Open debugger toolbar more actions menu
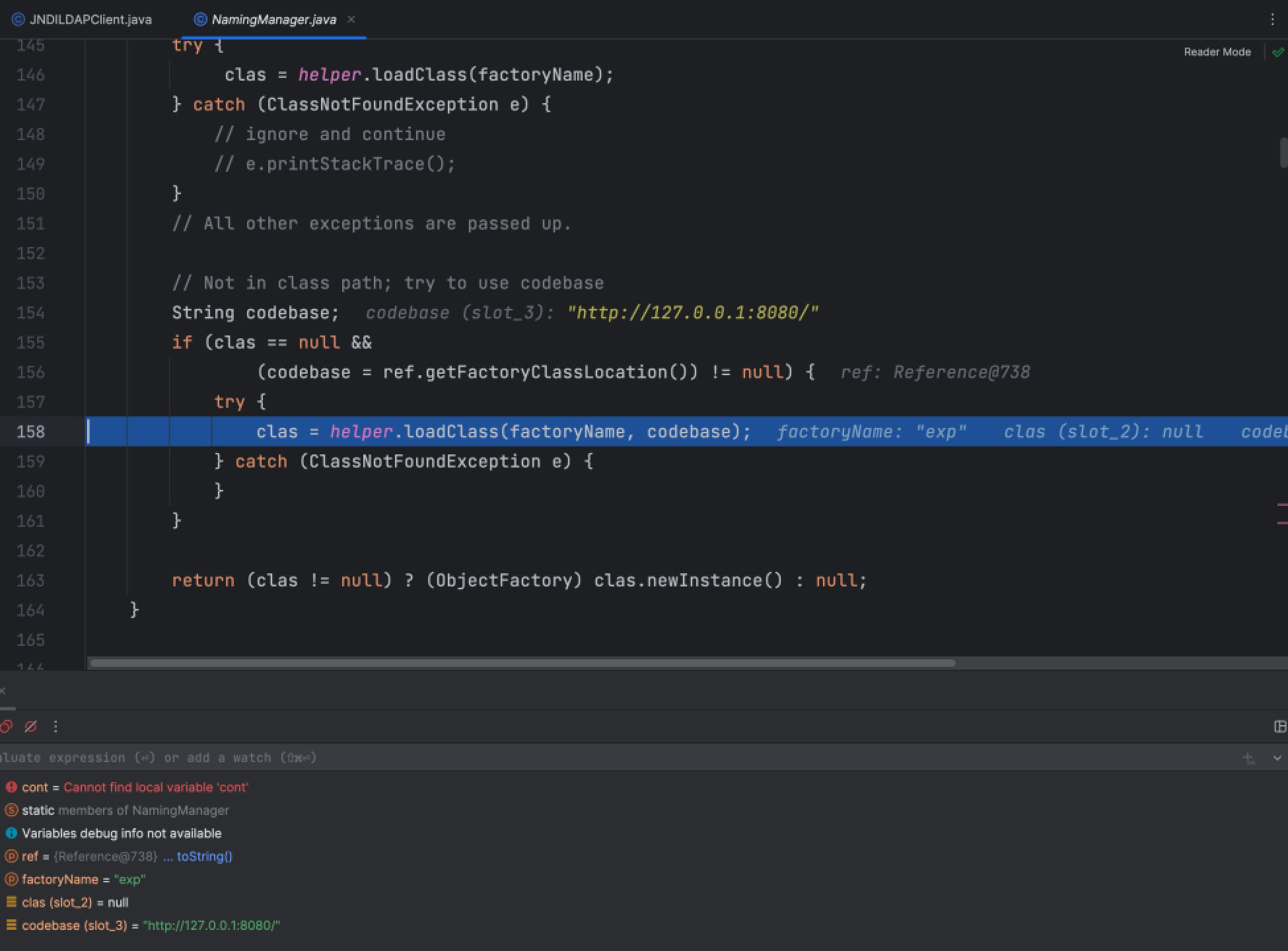The width and height of the screenshot is (1288, 951). point(55,726)
